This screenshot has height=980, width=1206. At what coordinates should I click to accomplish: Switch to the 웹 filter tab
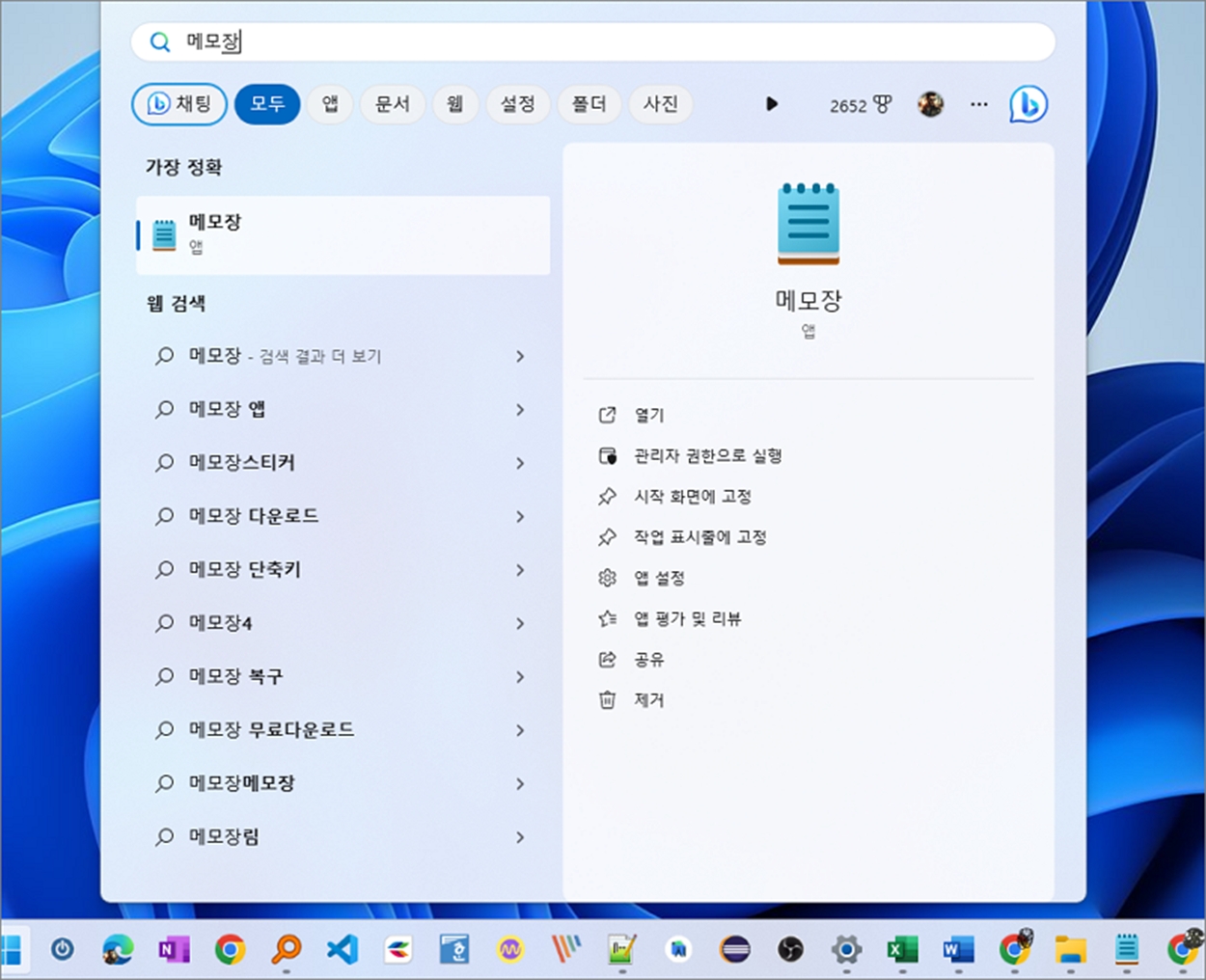[x=455, y=104]
